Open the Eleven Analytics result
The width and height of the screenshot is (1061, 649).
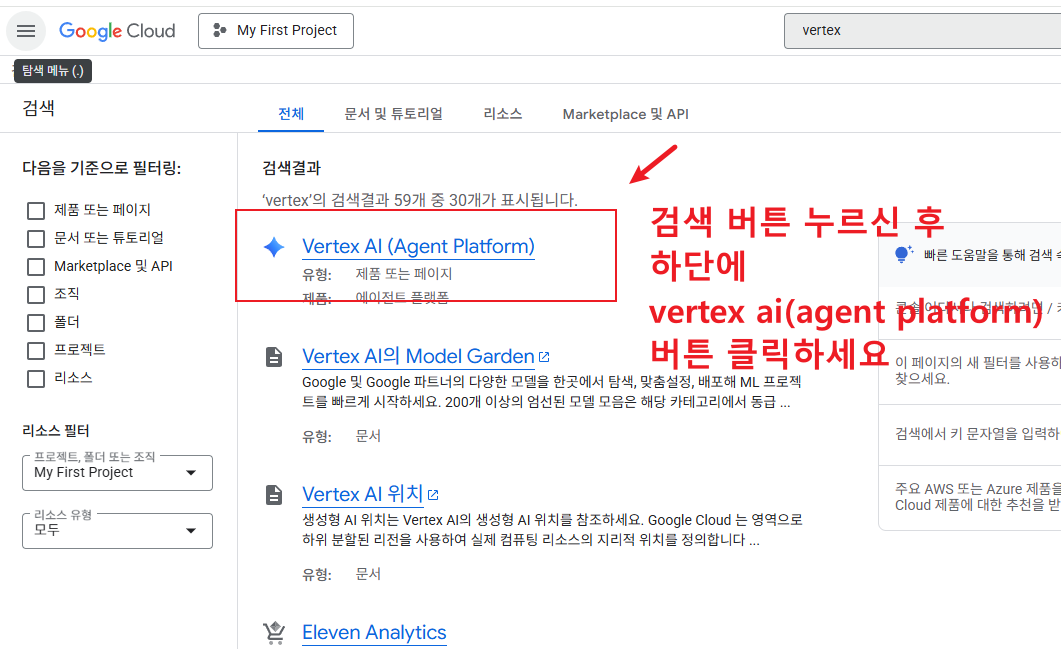[374, 632]
